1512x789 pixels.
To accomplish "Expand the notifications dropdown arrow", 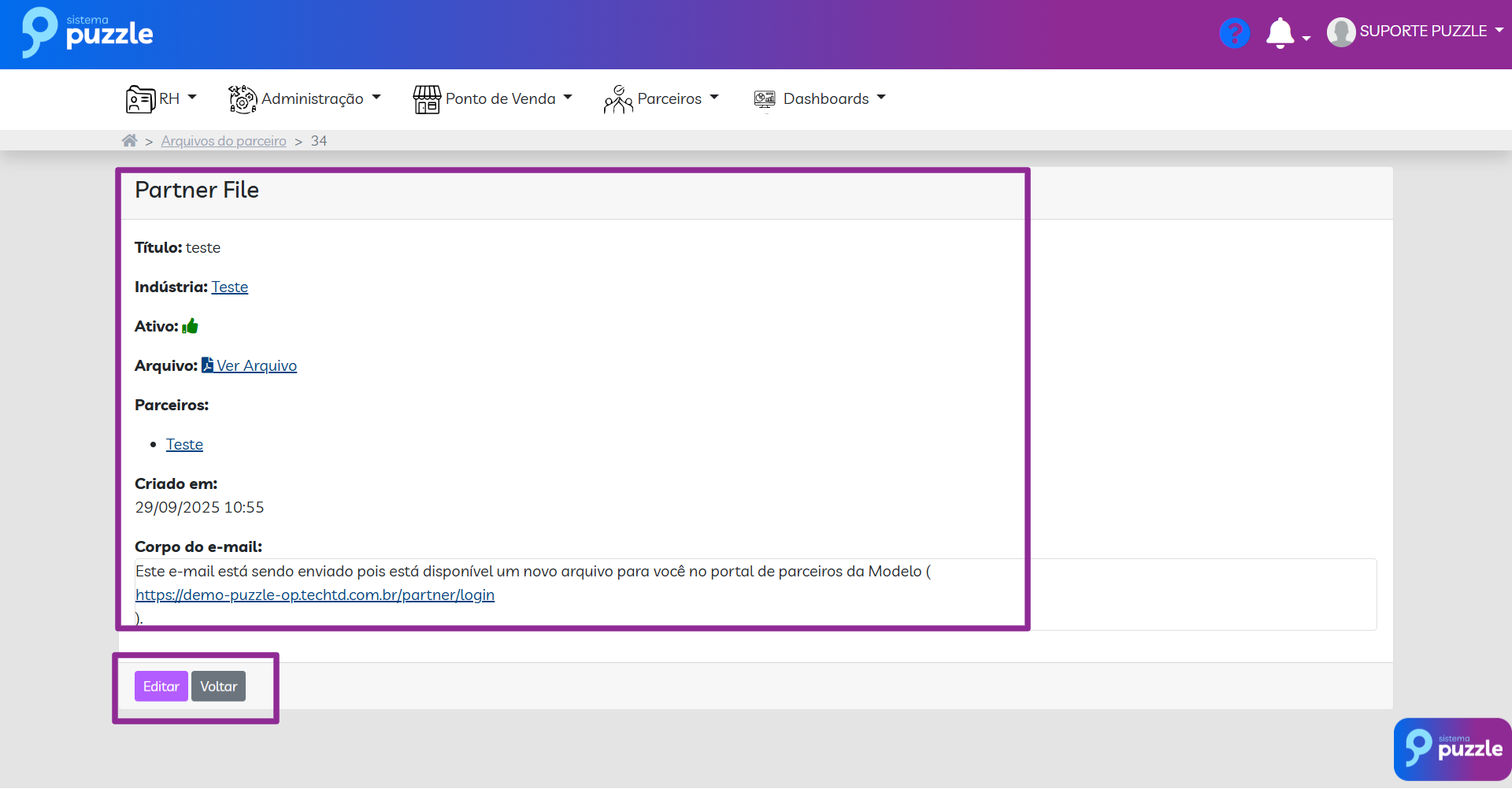I will [x=1306, y=38].
